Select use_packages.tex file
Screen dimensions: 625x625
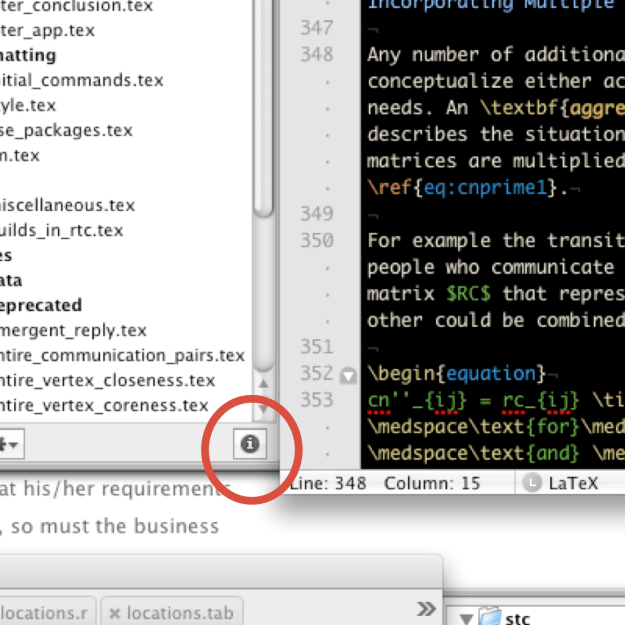tap(66, 130)
